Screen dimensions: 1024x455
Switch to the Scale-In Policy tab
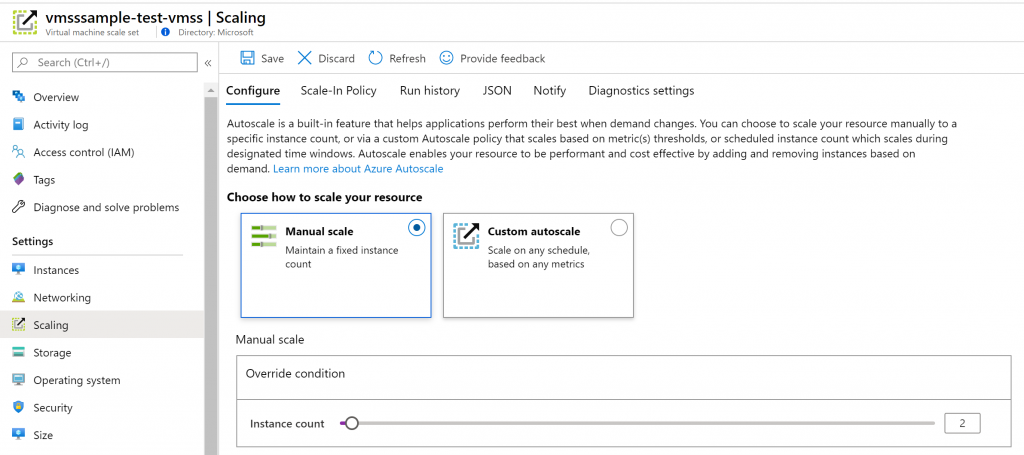click(338, 91)
